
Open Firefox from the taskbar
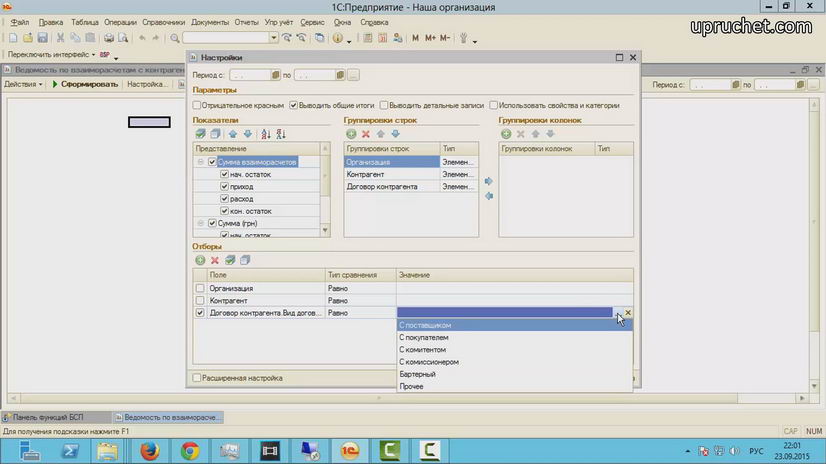point(150,451)
